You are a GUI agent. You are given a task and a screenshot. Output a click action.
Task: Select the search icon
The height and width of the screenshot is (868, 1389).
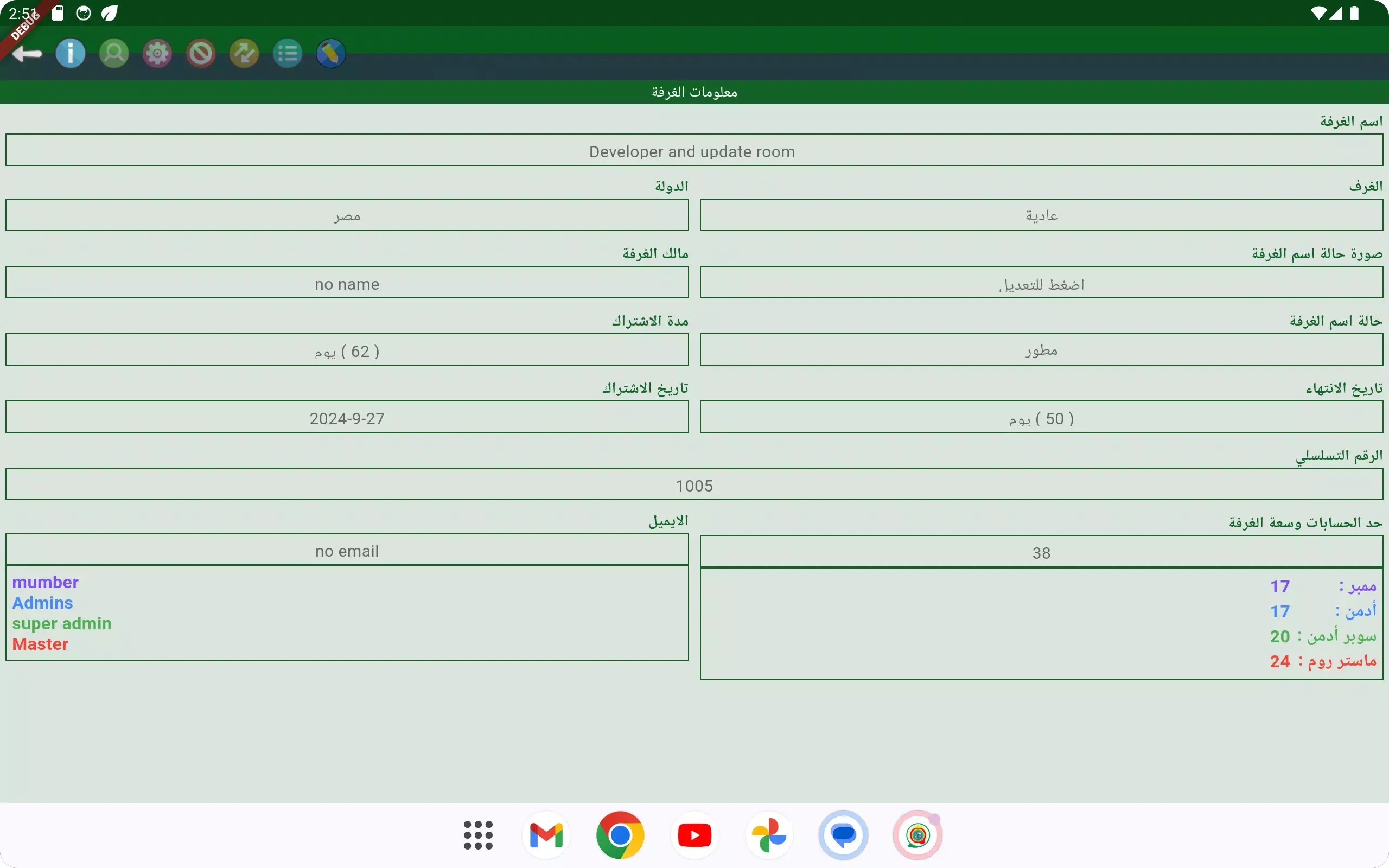pyautogui.click(x=113, y=53)
